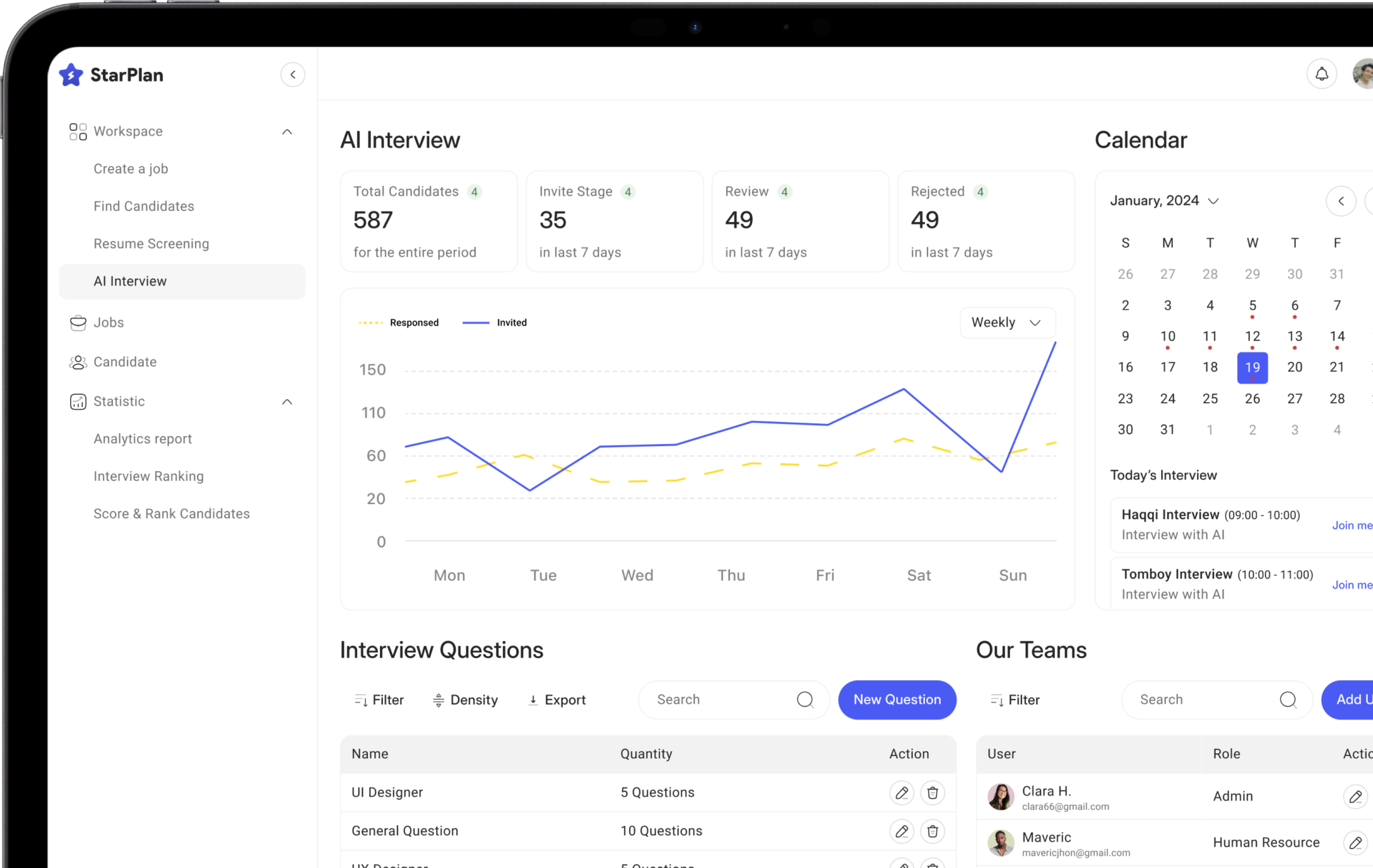Click the notification bell icon
Image resolution: width=1373 pixels, height=868 pixels.
pyautogui.click(x=1321, y=74)
